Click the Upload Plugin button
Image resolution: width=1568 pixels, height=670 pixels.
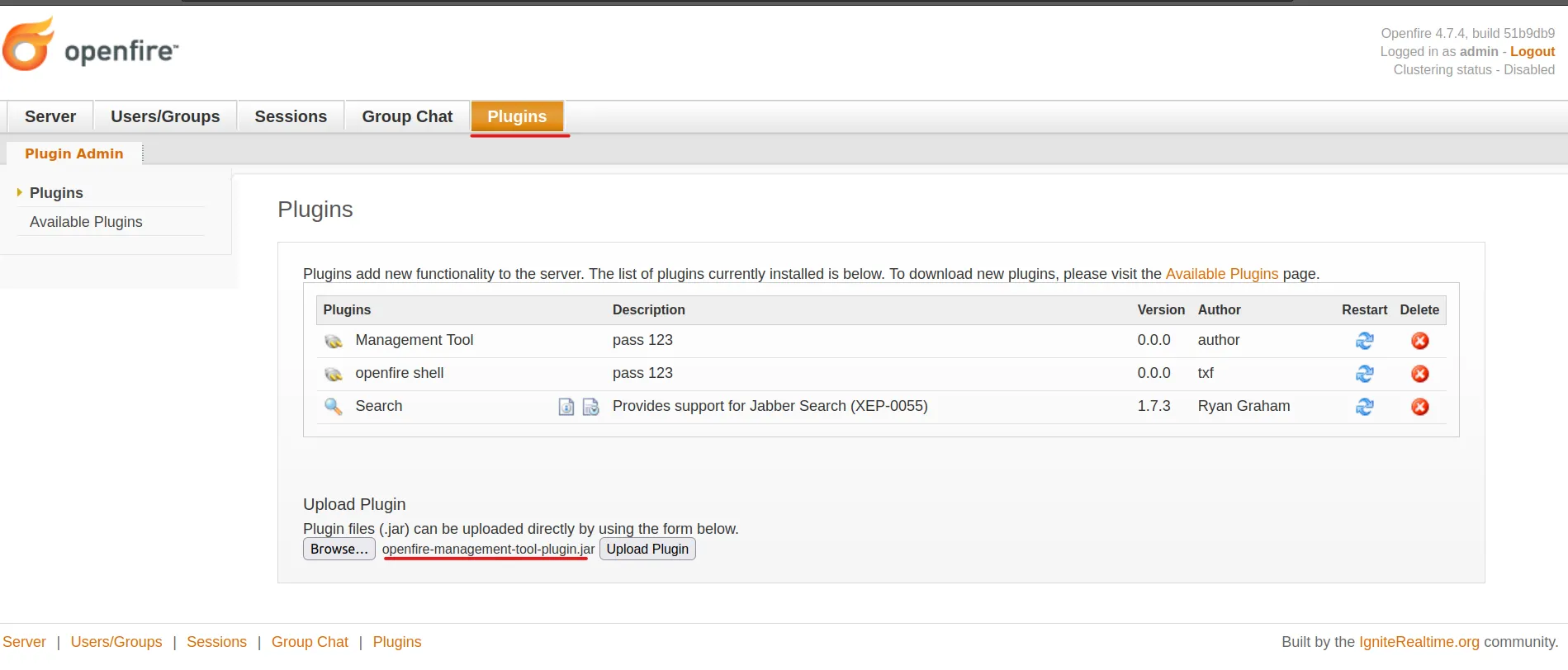pos(647,549)
